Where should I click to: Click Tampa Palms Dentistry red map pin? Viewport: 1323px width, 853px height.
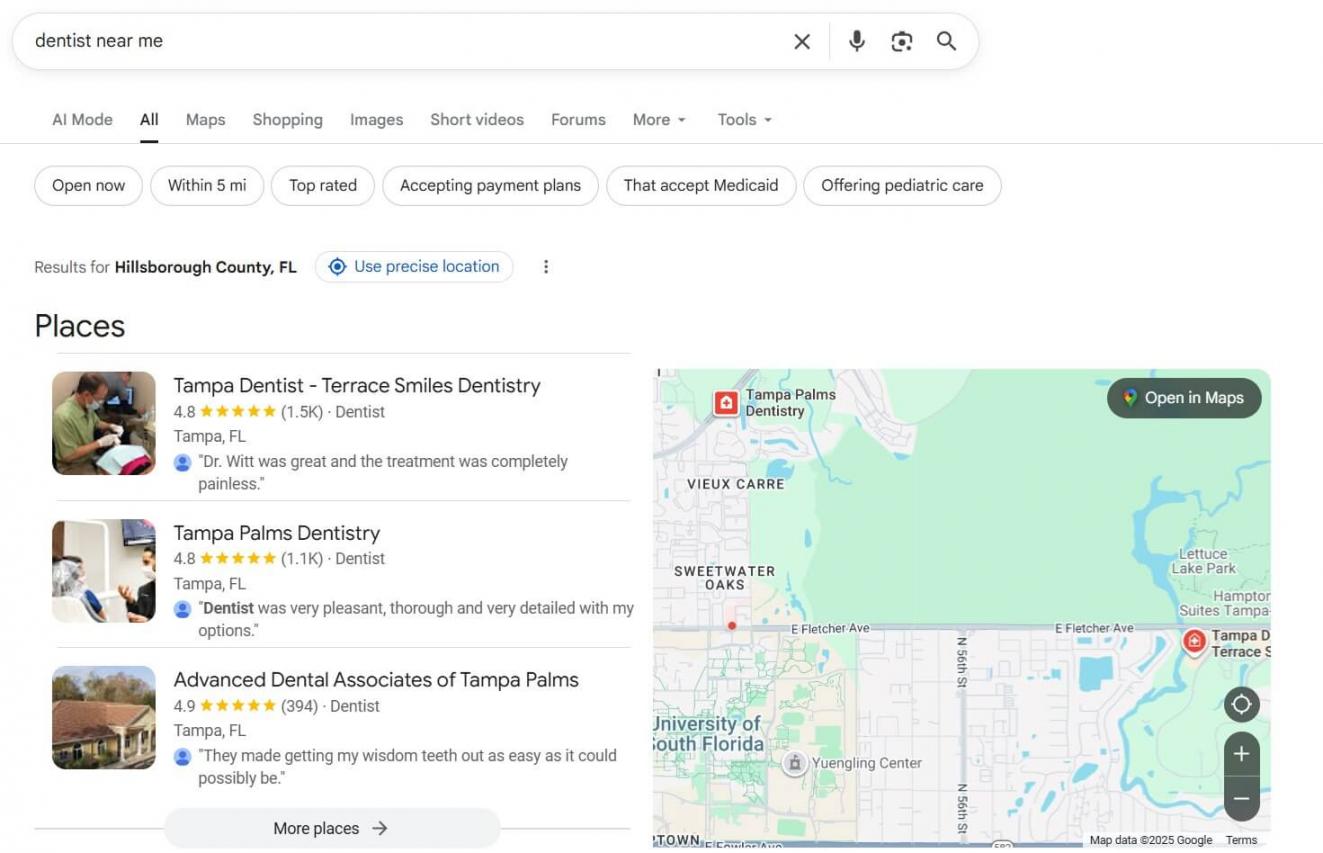(726, 402)
